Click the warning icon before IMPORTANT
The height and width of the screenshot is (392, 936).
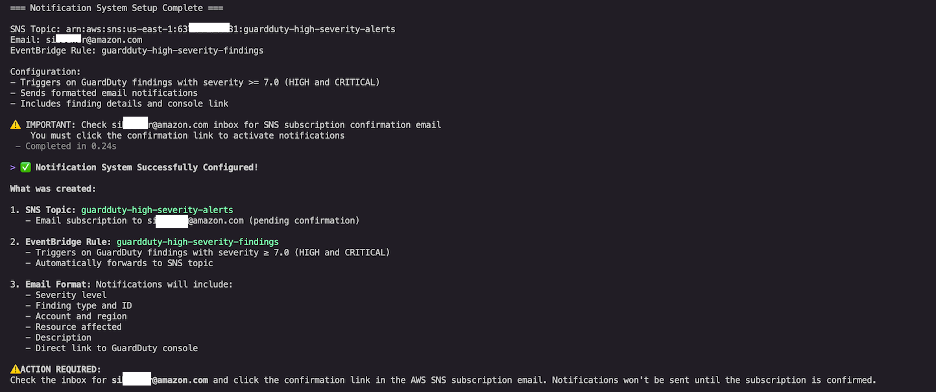[x=16, y=125]
